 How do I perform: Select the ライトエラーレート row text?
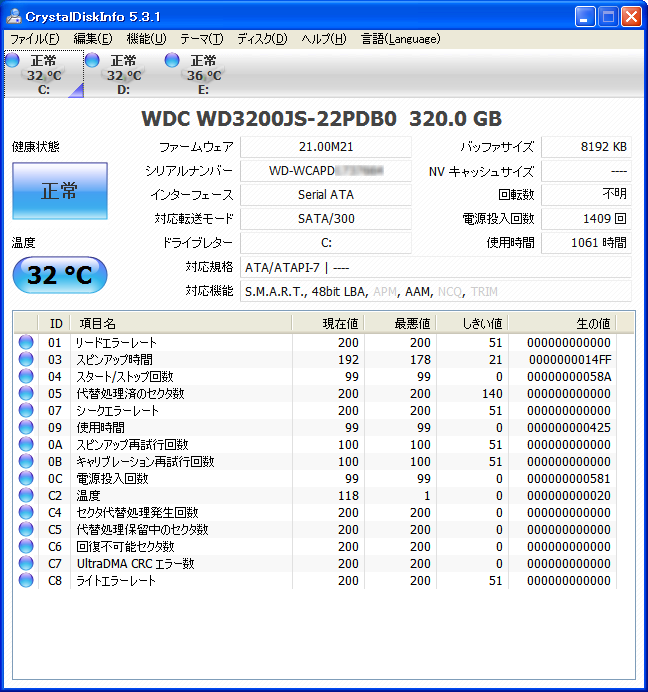[x=116, y=581]
